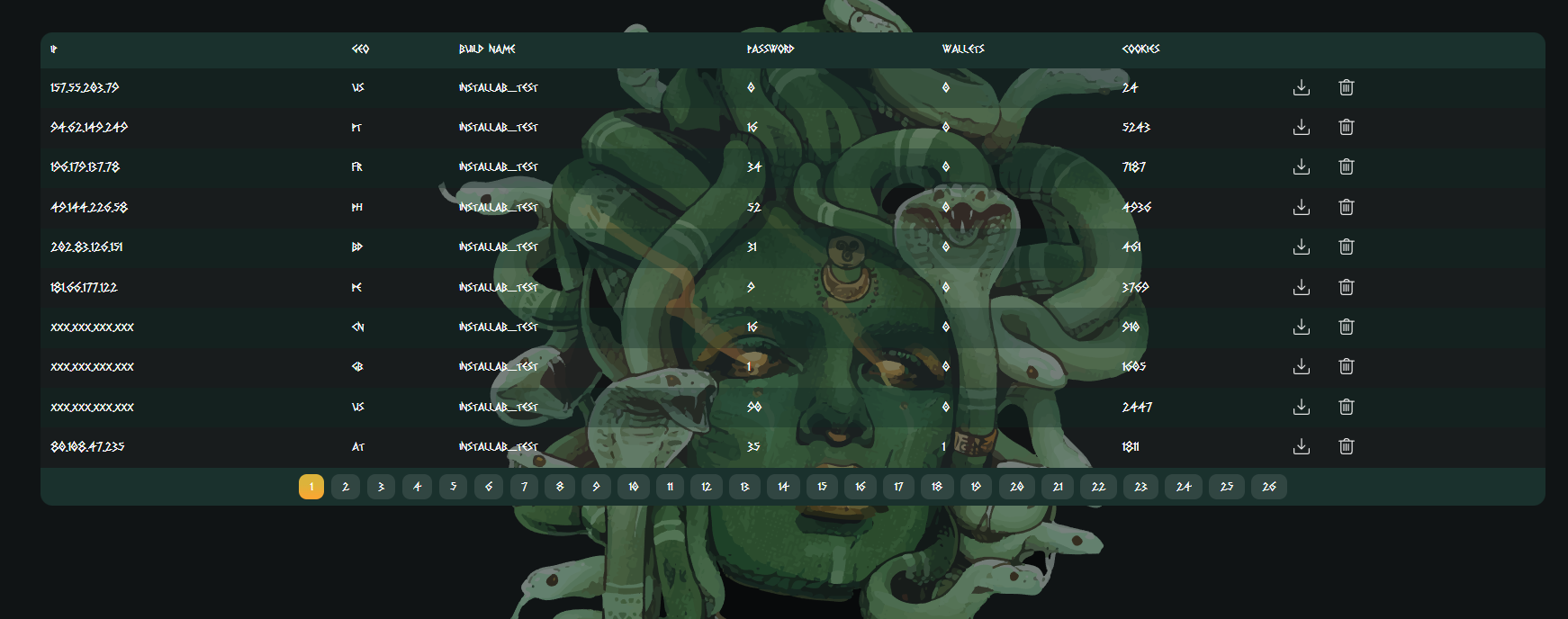
Task: Download the PH row with 4936 cookies
Action: 1302,207
